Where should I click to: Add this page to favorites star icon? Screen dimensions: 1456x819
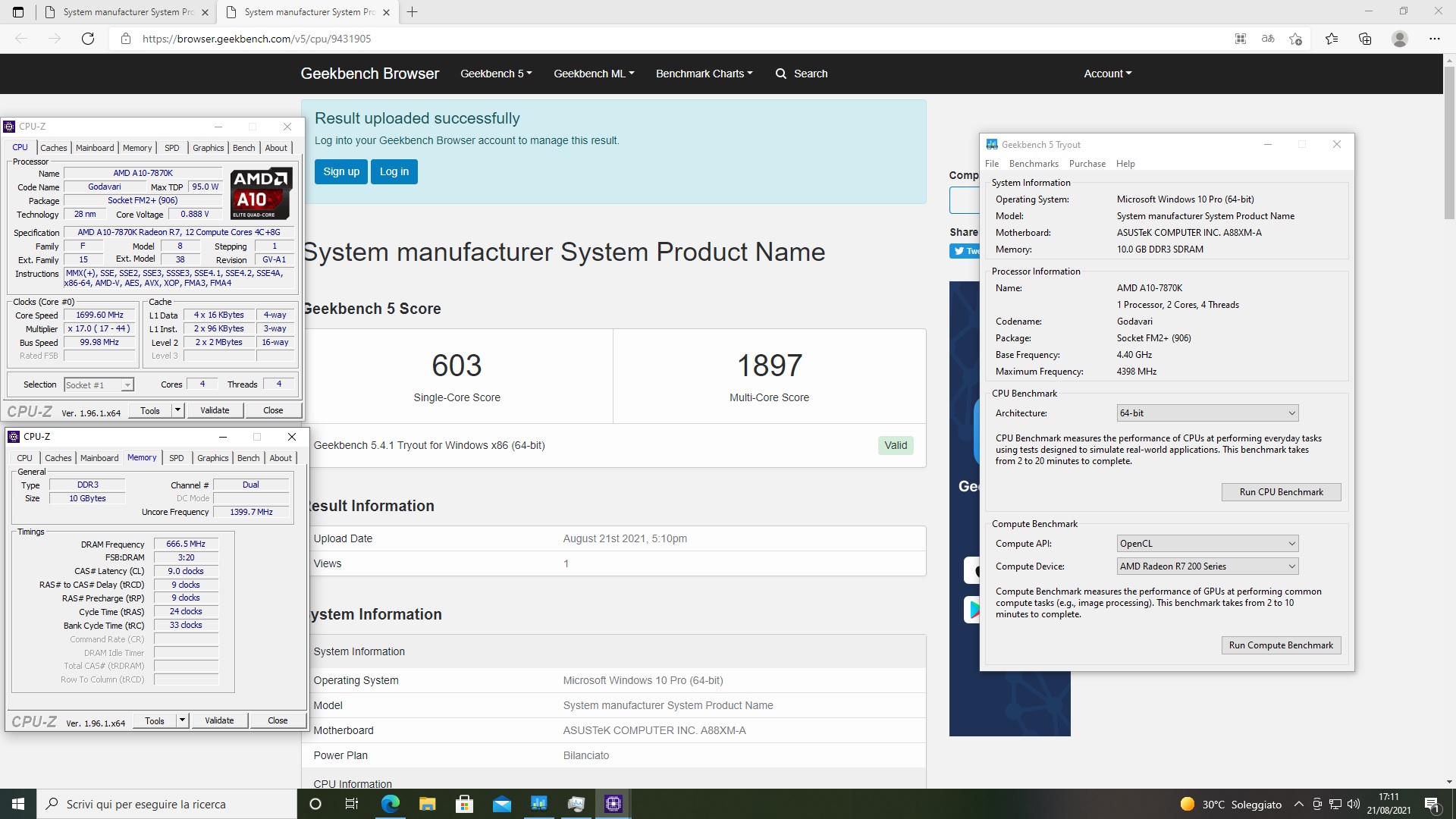tap(1295, 39)
